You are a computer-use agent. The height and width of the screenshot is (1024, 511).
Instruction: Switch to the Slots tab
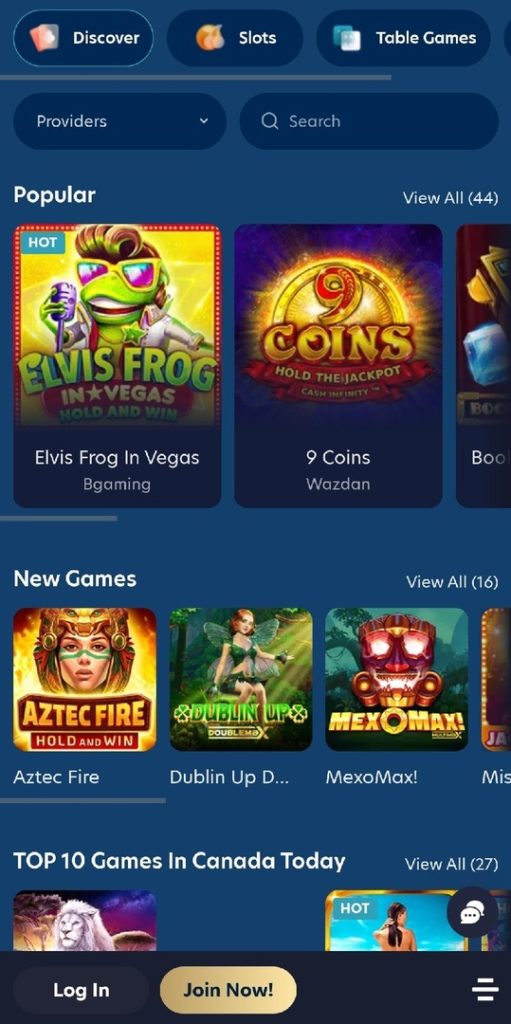click(x=235, y=38)
